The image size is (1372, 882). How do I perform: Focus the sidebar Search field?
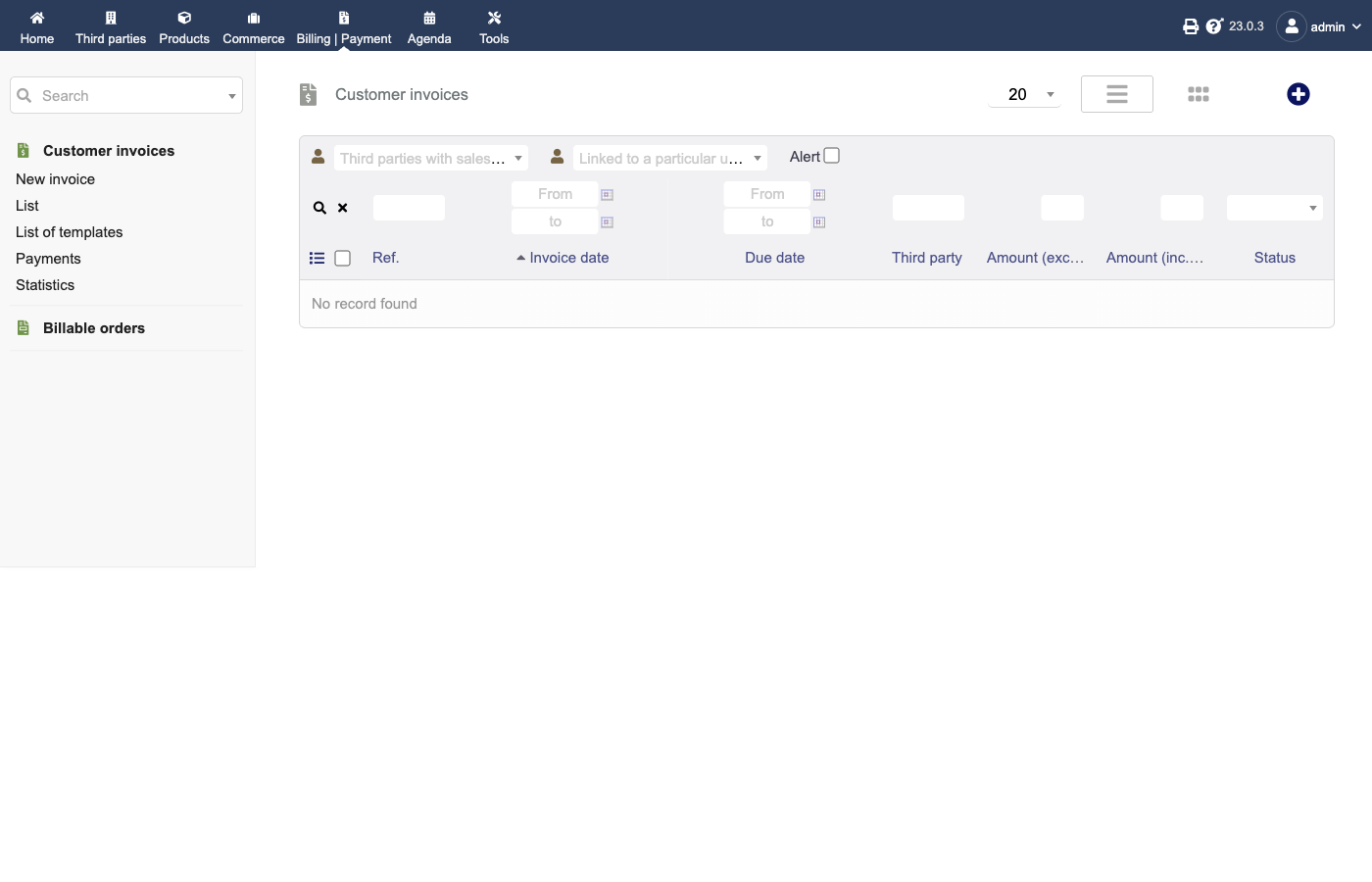coord(126,96)
